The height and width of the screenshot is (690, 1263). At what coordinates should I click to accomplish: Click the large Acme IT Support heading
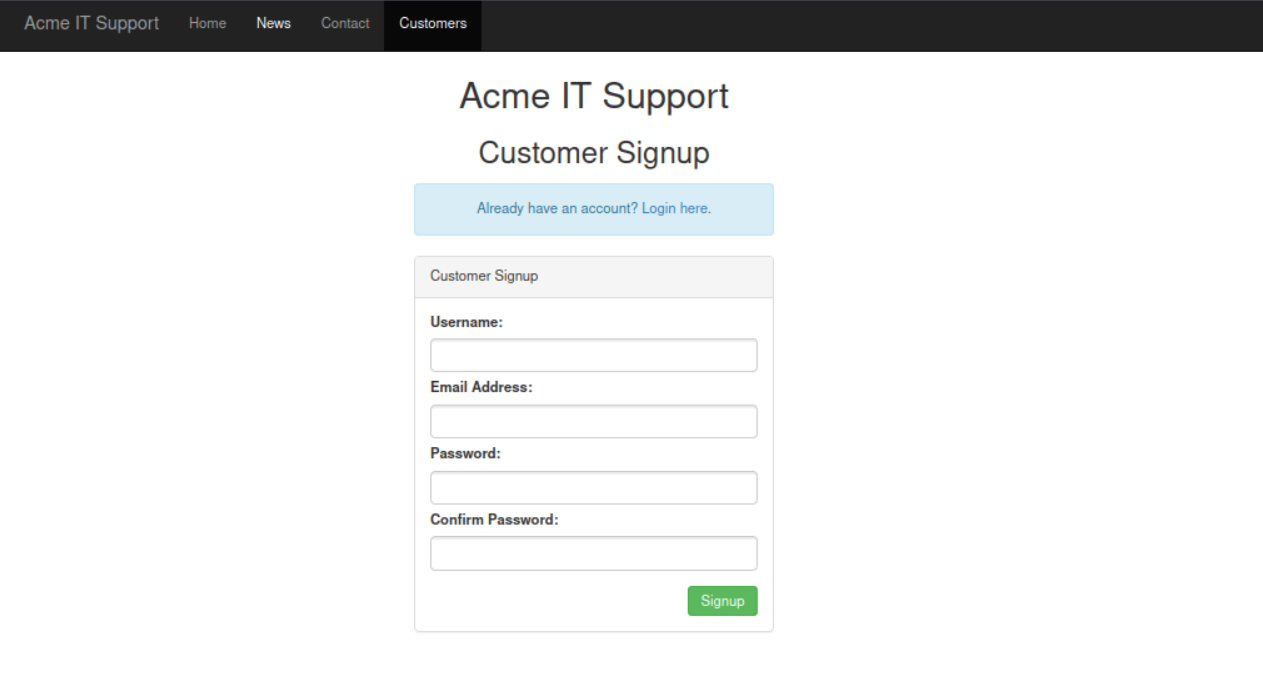click(594, 96)
